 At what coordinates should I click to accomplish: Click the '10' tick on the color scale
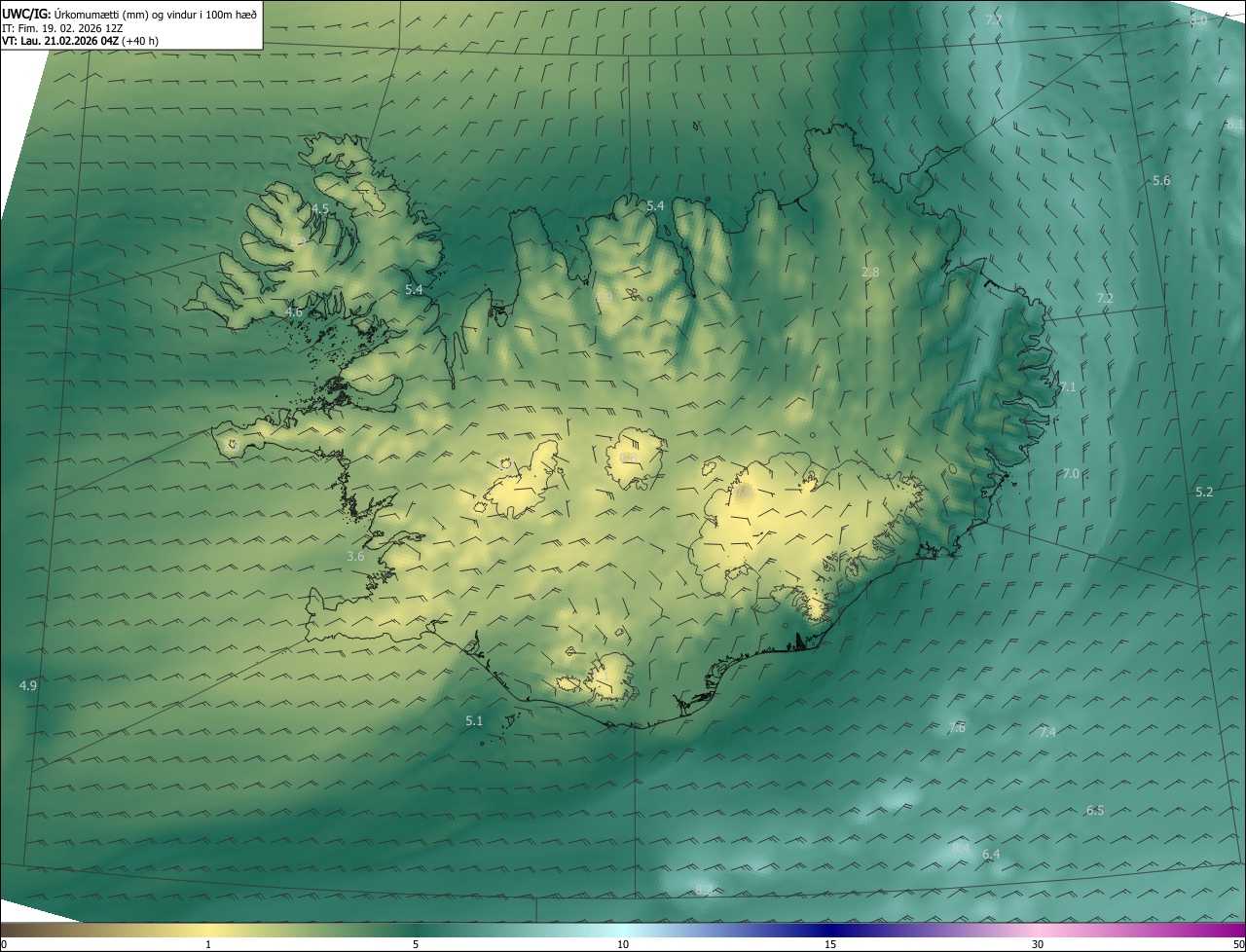pos(623,944)
